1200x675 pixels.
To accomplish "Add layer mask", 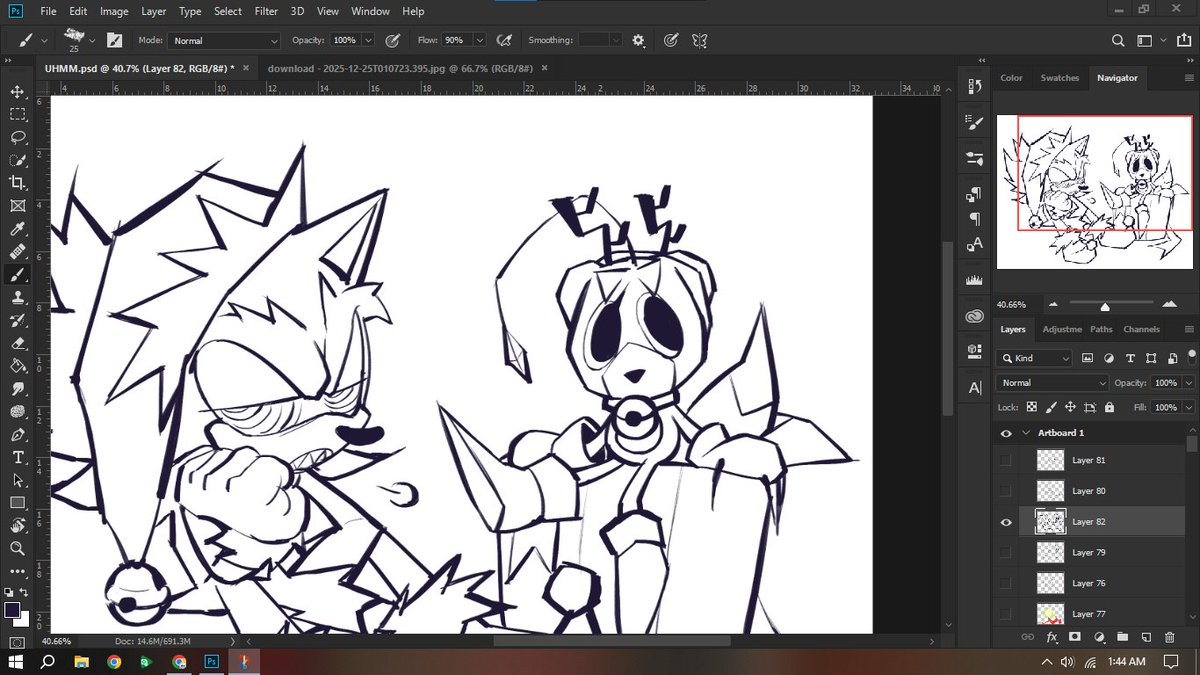I will [1075, 637].
